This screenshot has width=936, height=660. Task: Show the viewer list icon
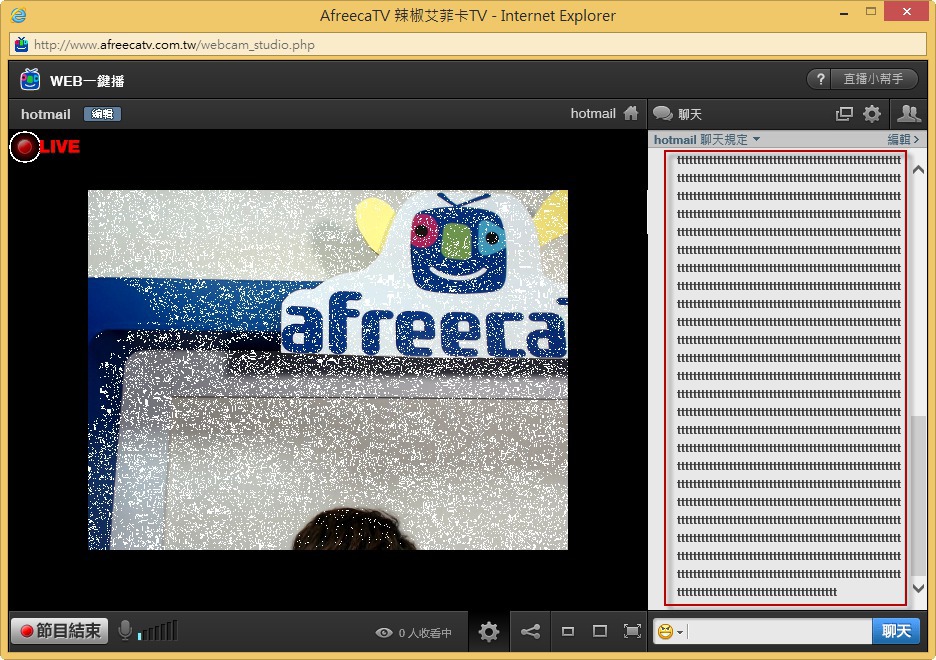pos(909,113)
